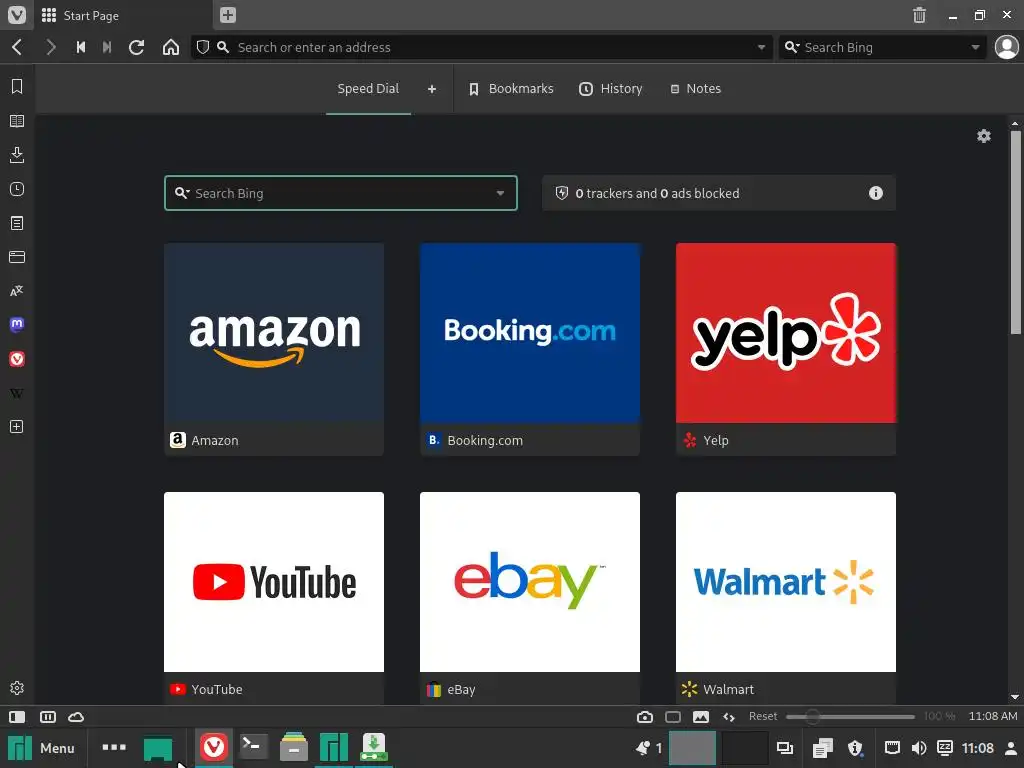Screen dimensions: 1024x768
Task: Open Translate panel in sidebar
Action: [17, 291]
